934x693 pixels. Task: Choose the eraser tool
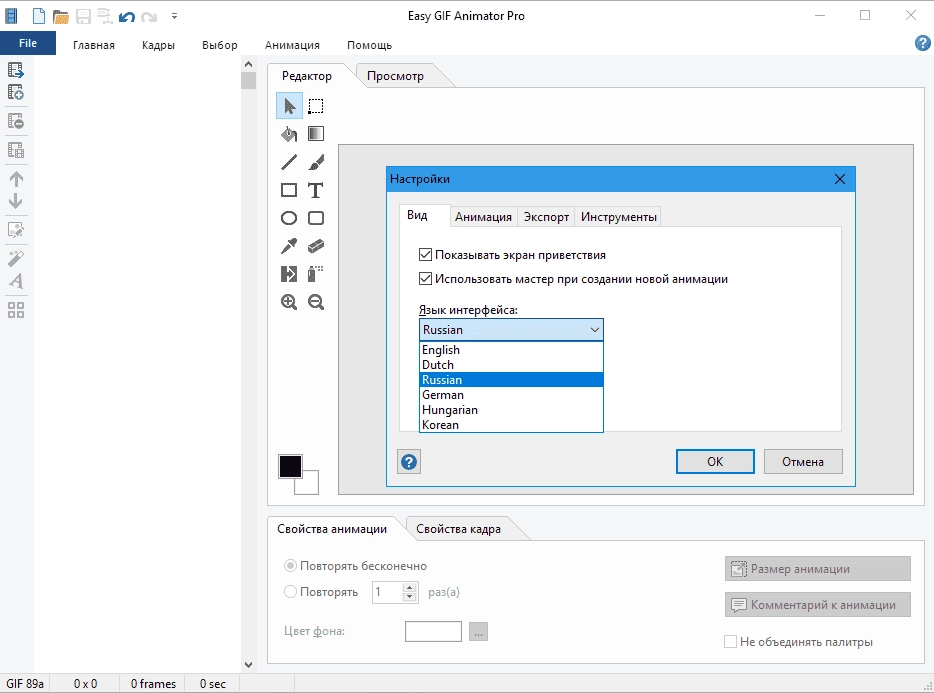[x=316, y=245]
